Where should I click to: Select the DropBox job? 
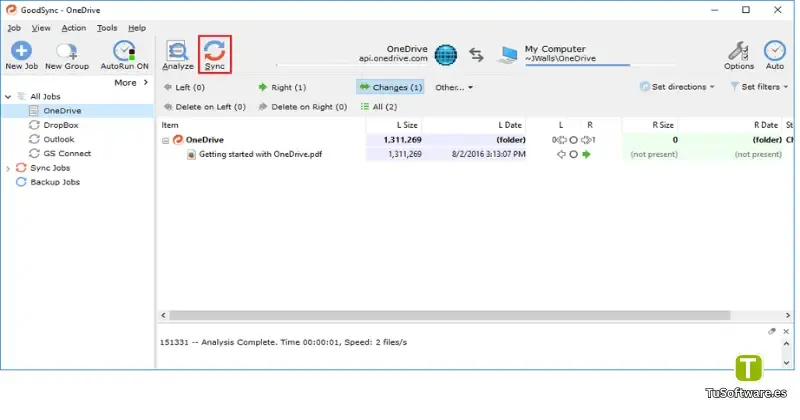(61, 125)
